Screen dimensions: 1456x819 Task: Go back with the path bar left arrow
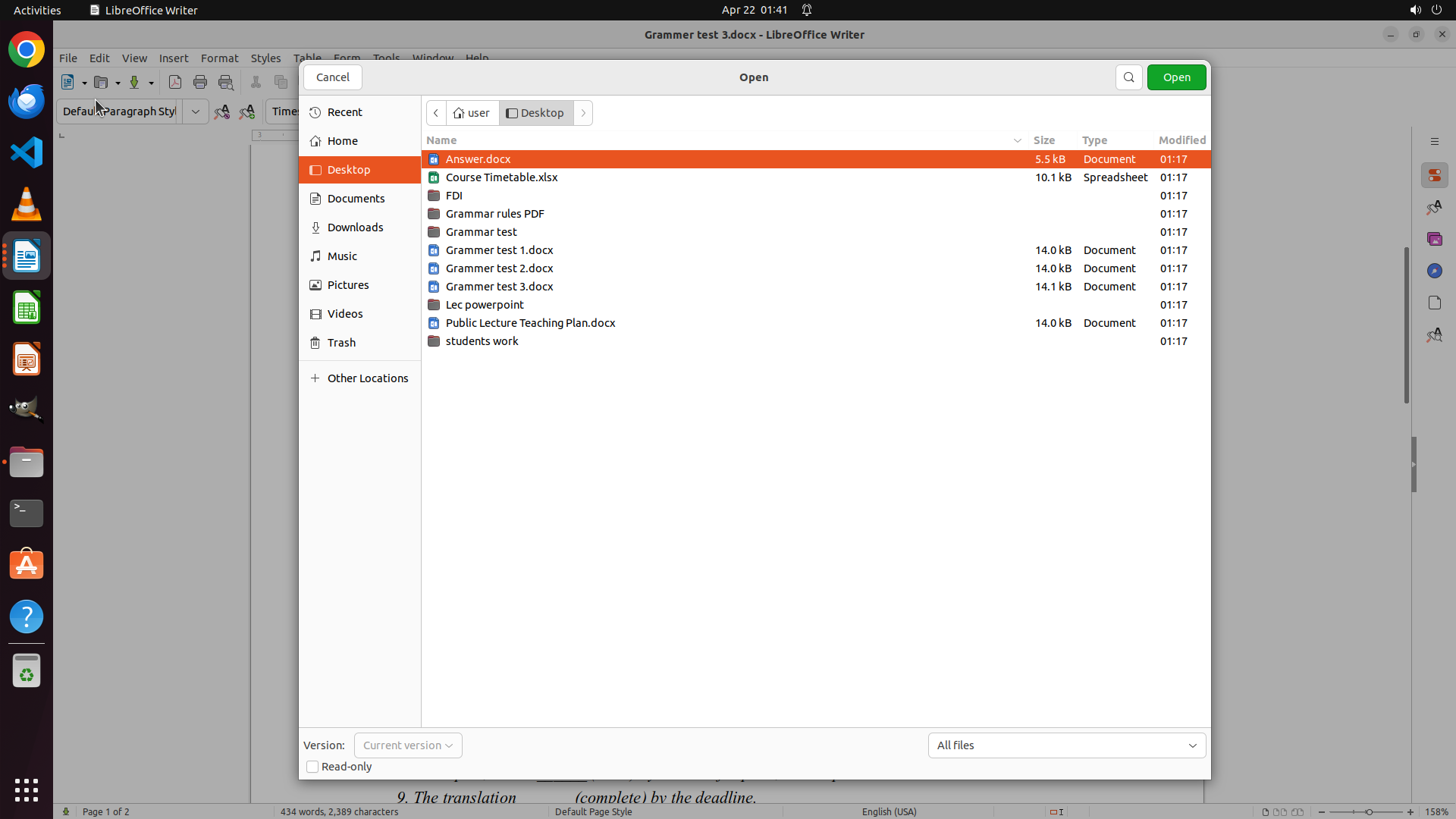436,113
